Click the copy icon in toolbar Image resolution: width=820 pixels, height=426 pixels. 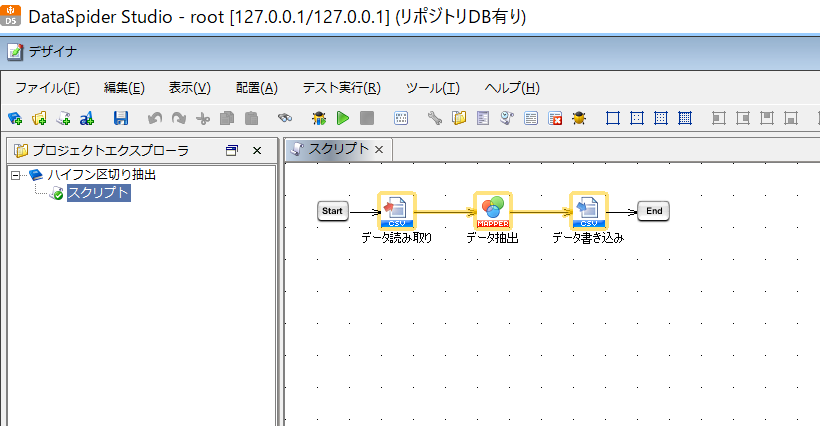click(x=227, y=118)
